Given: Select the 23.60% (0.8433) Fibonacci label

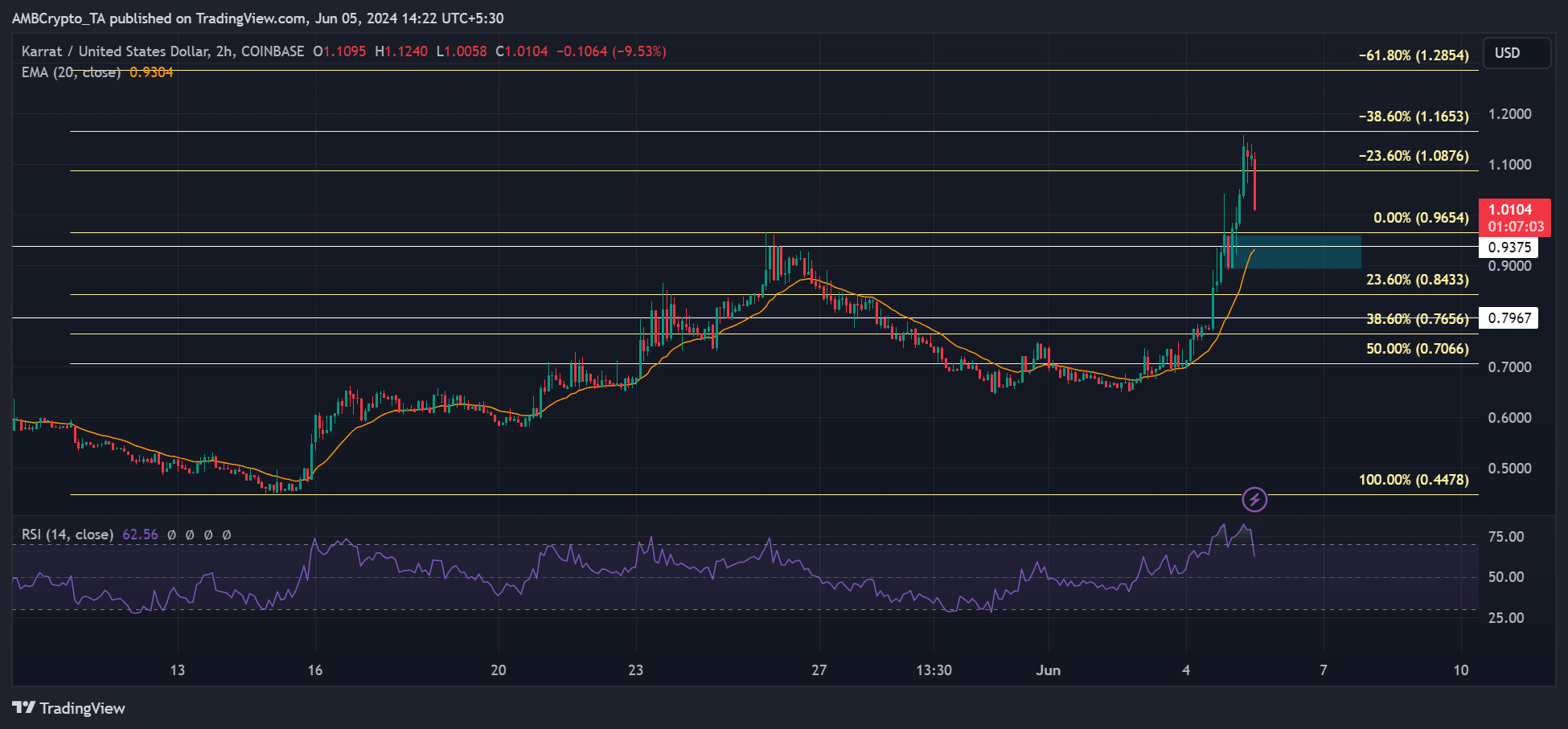Looking at the screenshot, I should point(1418,280).
